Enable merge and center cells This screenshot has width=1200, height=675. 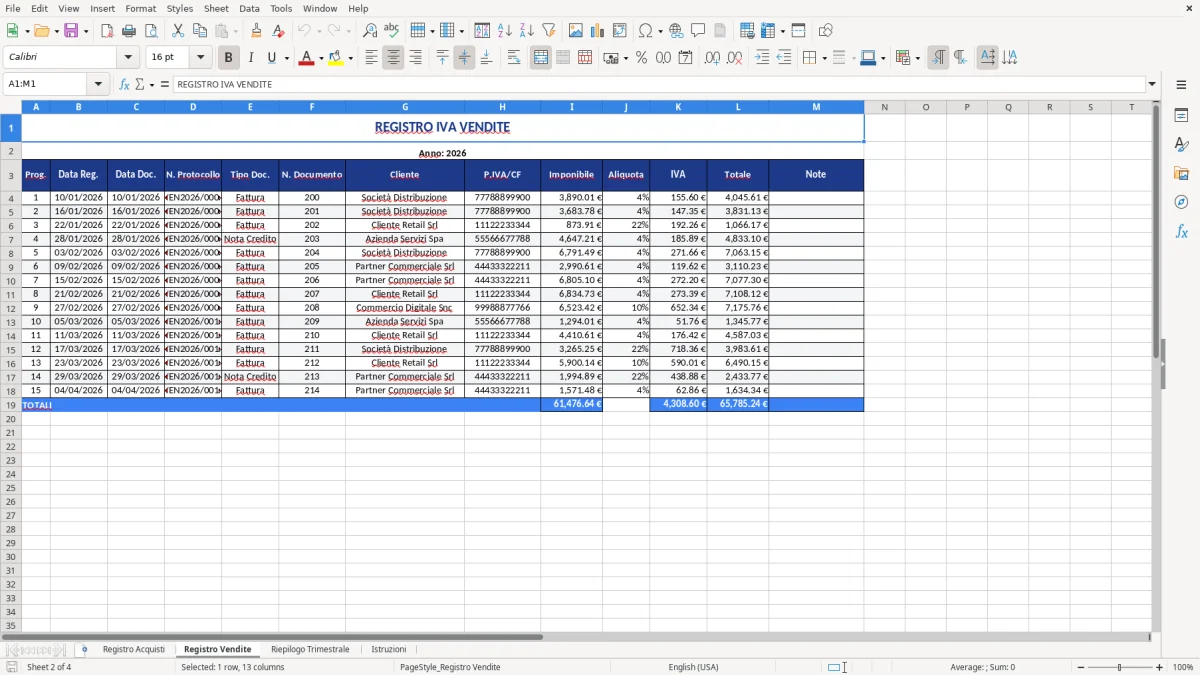tap(540, 57)
